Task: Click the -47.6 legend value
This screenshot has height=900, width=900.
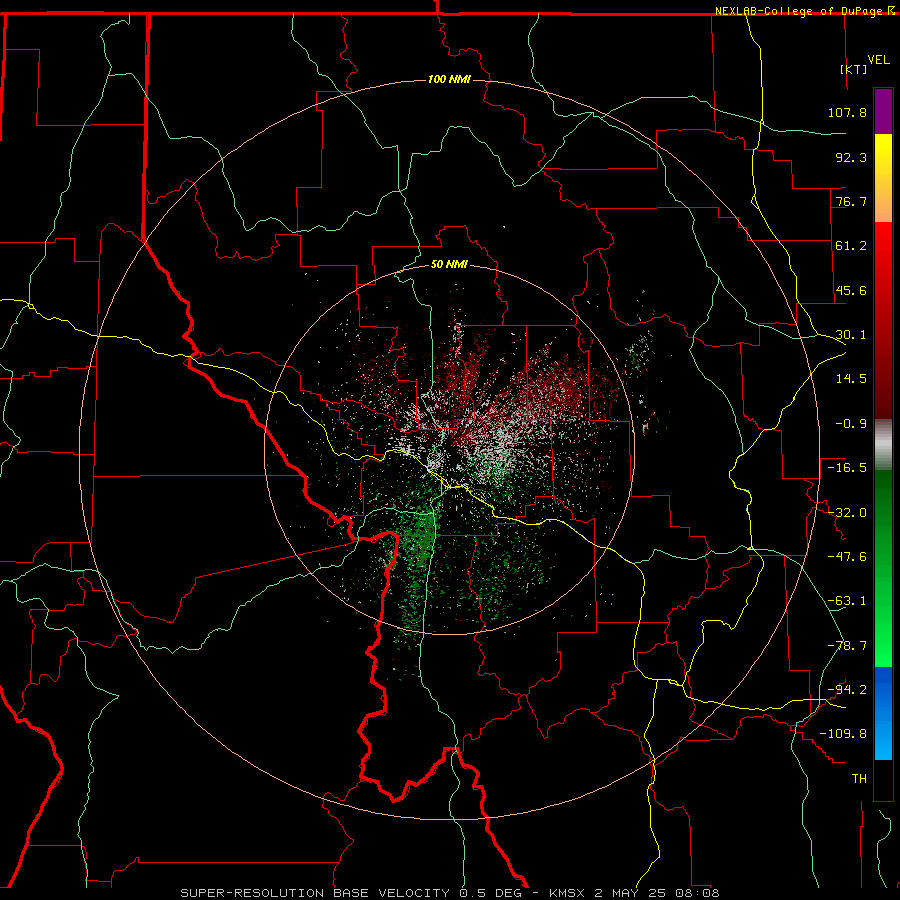Action: pos(847,557)
